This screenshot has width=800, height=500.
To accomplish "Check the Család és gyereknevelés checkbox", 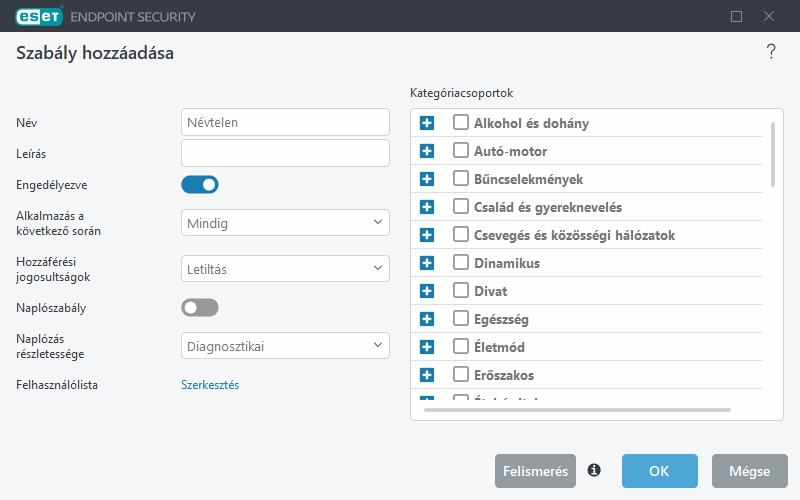I will (461, 206).
